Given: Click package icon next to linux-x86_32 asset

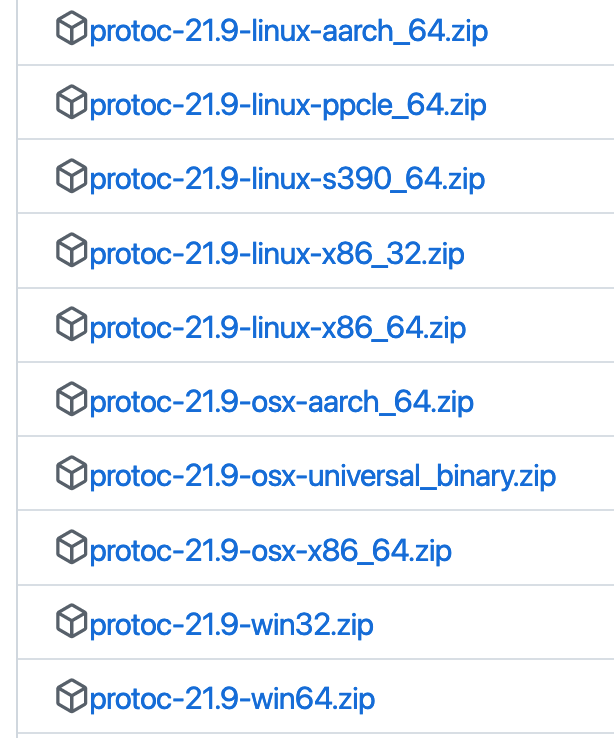Looking at the screenshot, I should tap(72, 253).
